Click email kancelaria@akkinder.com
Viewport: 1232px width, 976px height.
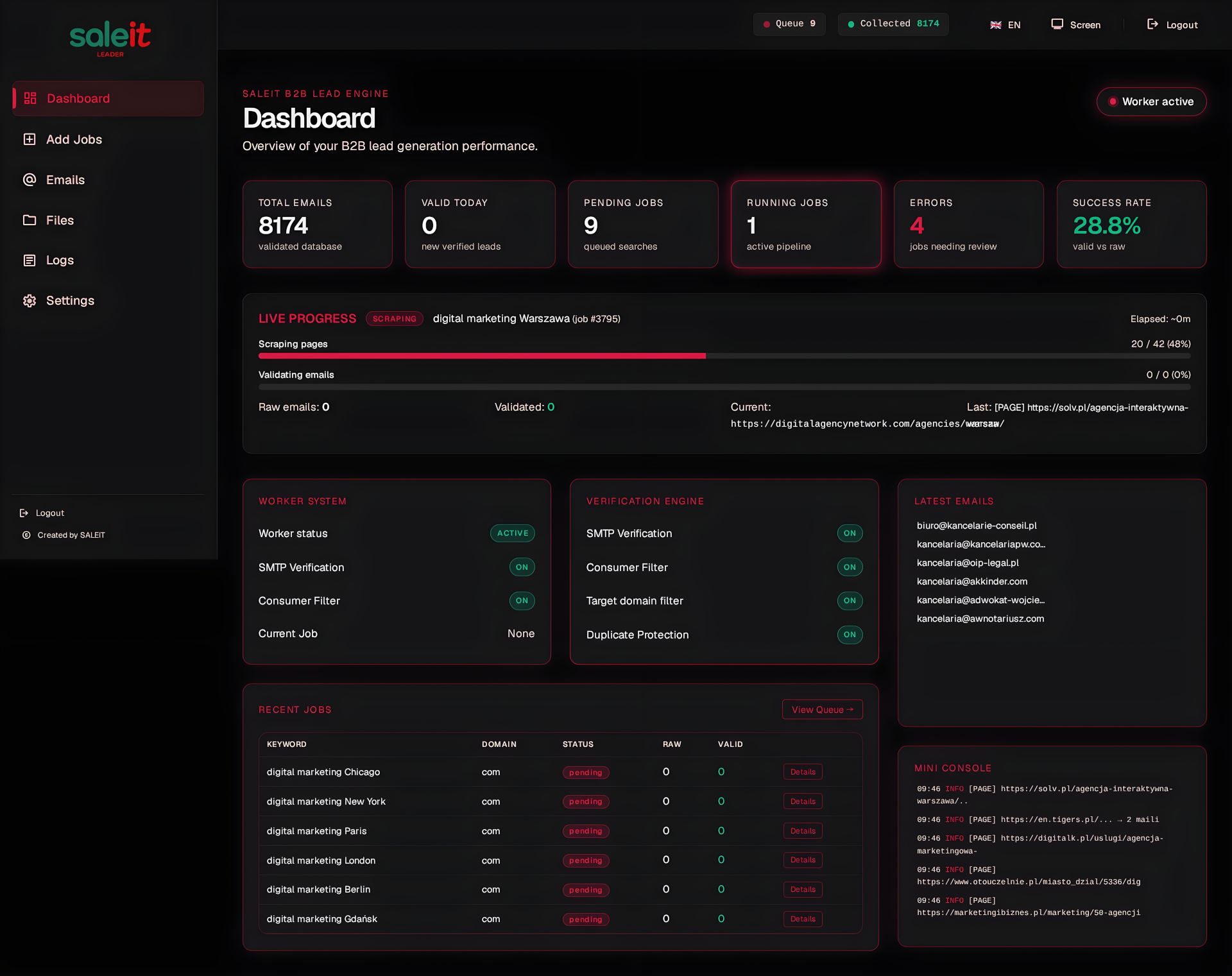[972, 581]
